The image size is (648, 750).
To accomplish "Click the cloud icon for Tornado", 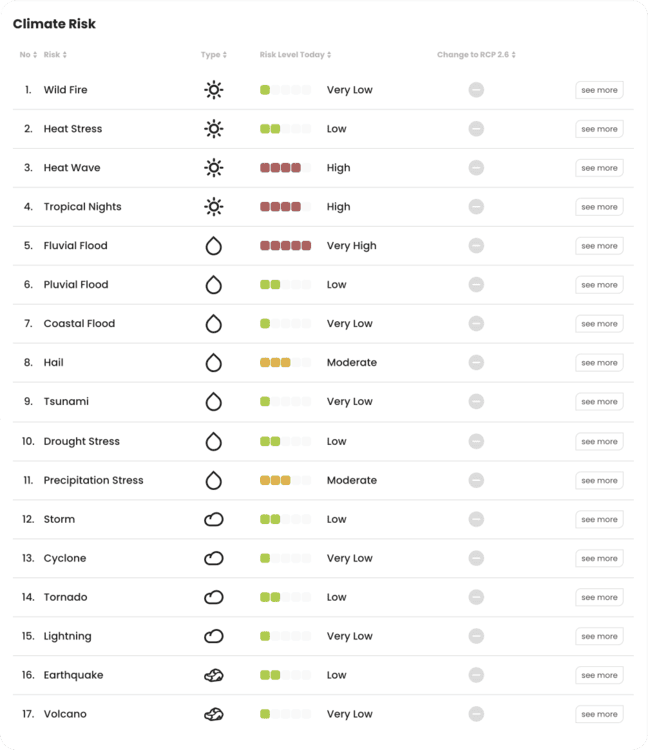I will [214, 597].
